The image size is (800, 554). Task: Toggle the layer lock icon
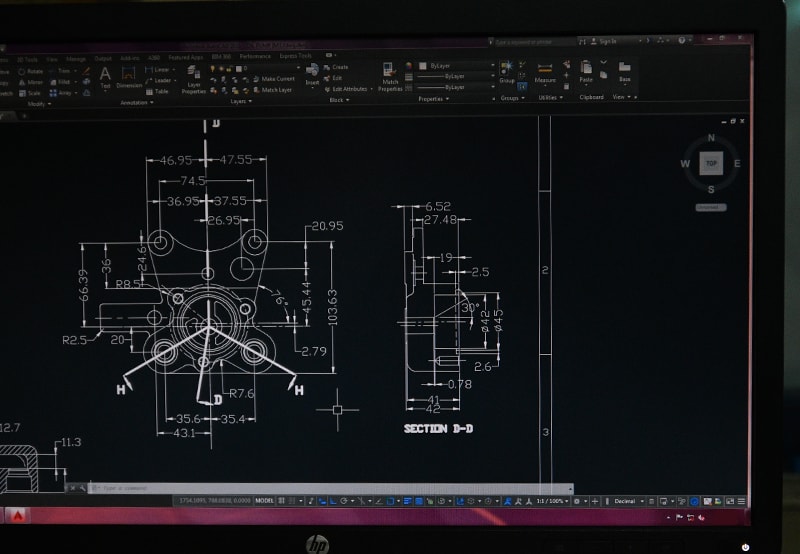point(230,68)
